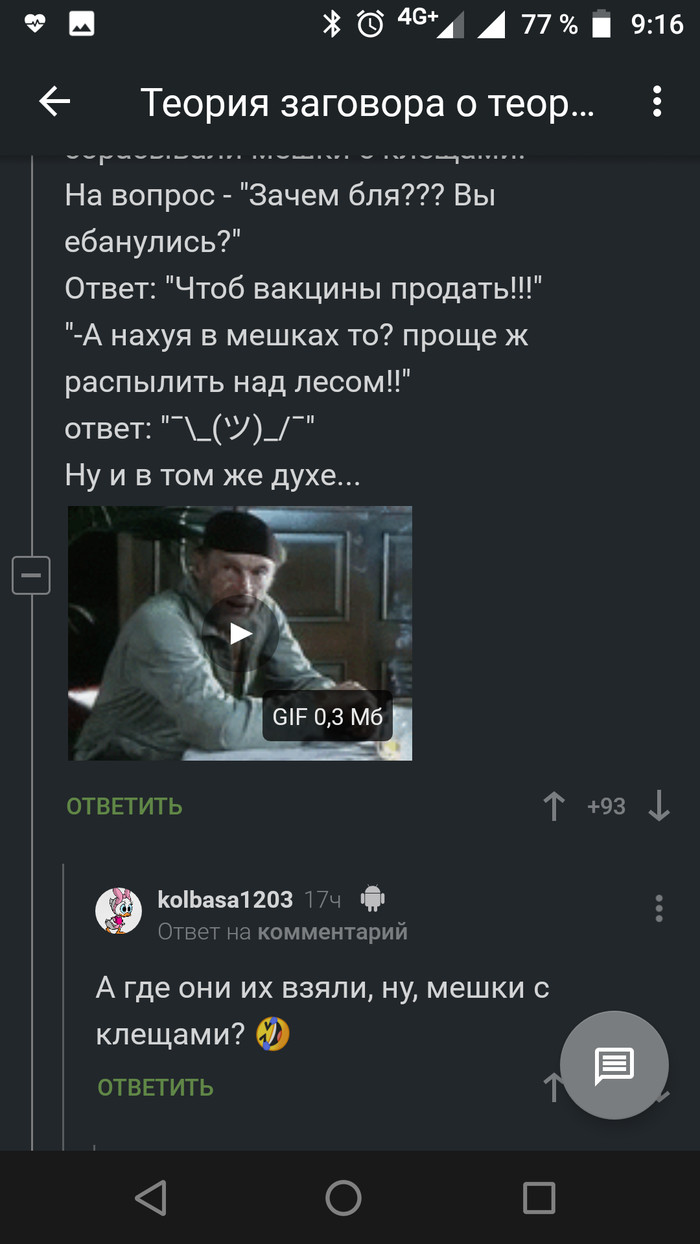Tap the post title 'Теория заговора о теор…'
Viewport: 700px width, 1244px height.
367,102
